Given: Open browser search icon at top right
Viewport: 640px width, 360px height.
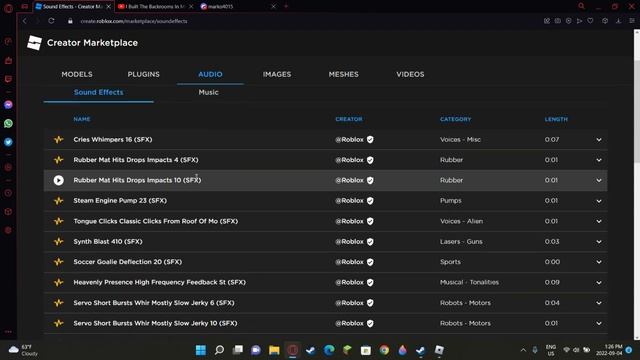Looking at the screenshot, I should (582, 6).
